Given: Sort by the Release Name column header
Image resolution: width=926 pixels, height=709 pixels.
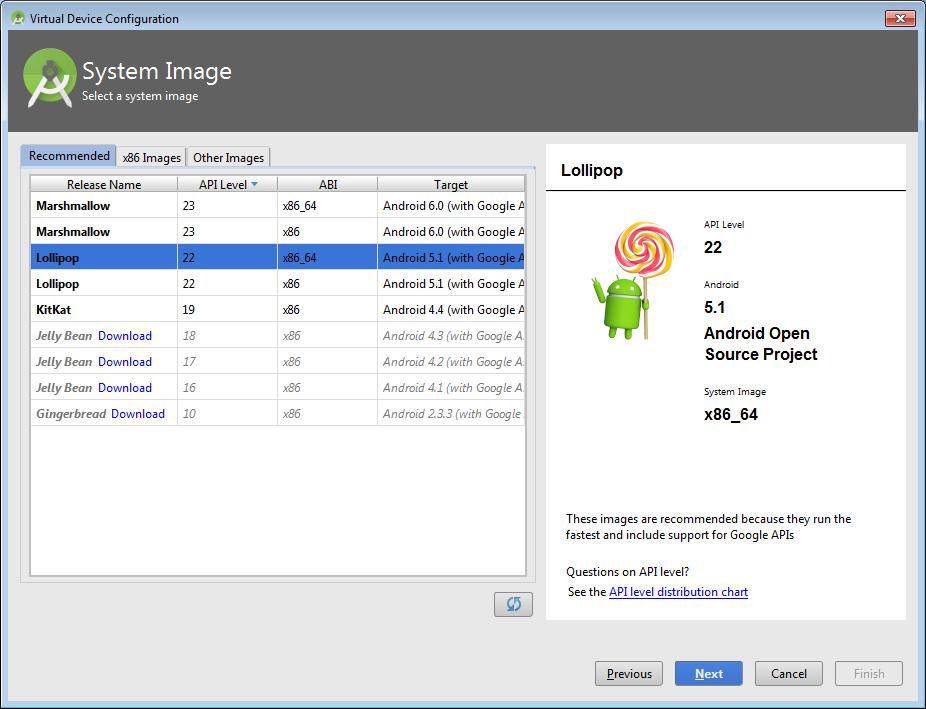Looking at the screenshot, I should point(104,184).
